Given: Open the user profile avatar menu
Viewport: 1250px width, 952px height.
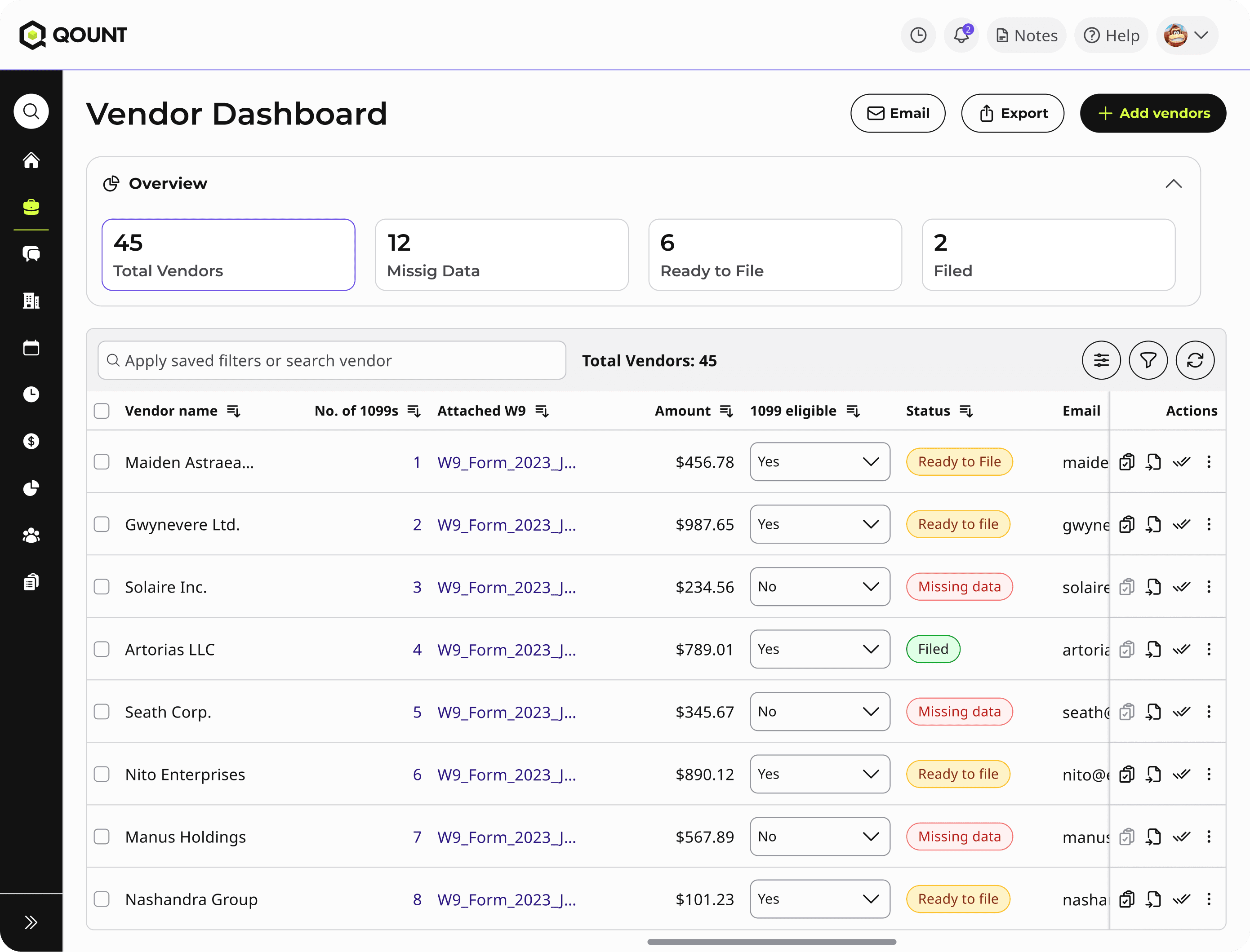Looking at the screenshot, I should [1187, 35].
